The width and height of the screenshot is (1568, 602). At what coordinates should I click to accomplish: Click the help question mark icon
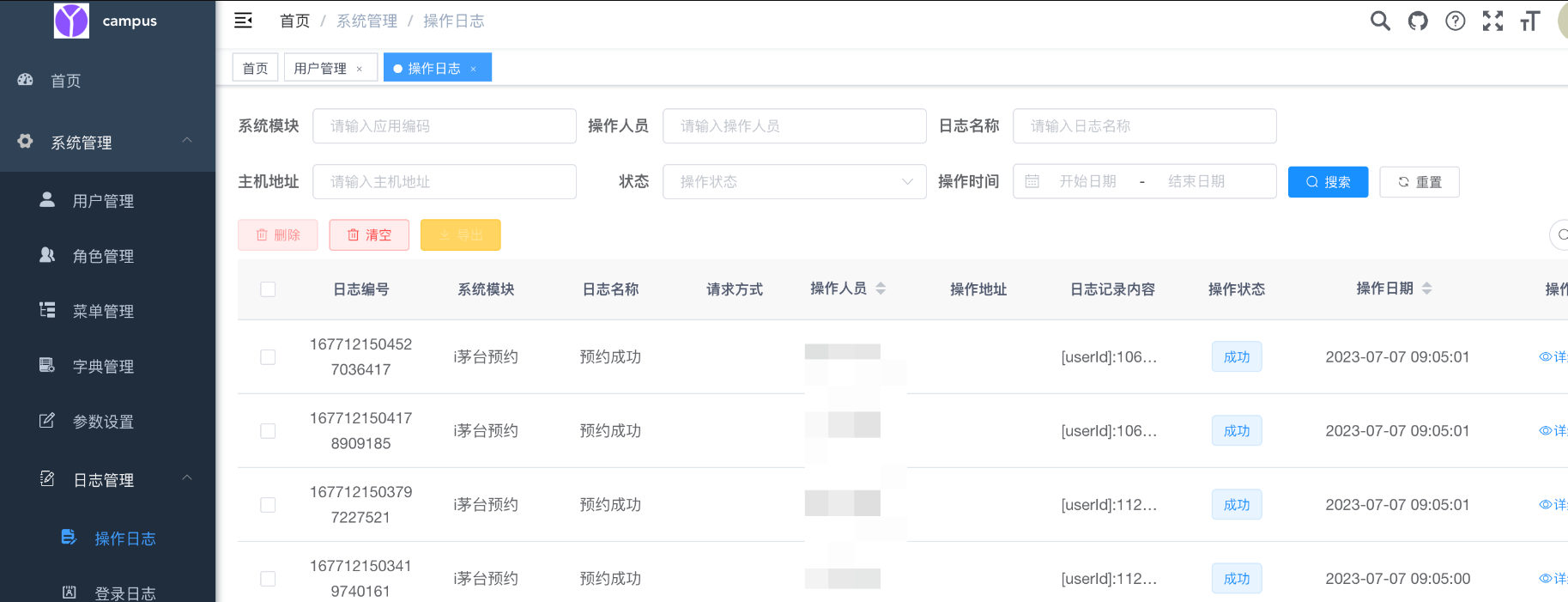point(1455,21)
